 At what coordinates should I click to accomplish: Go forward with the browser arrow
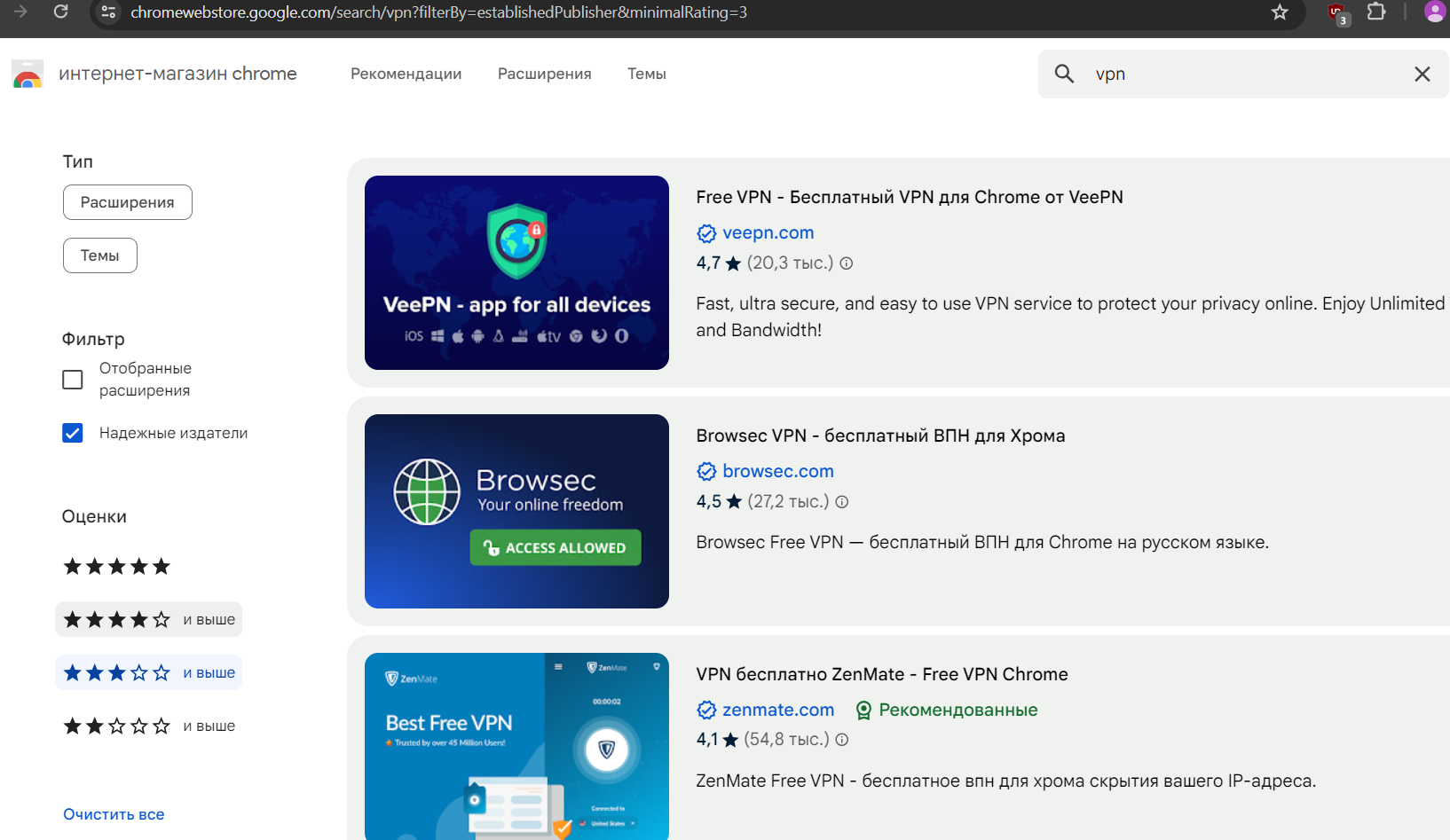(20, 12)
